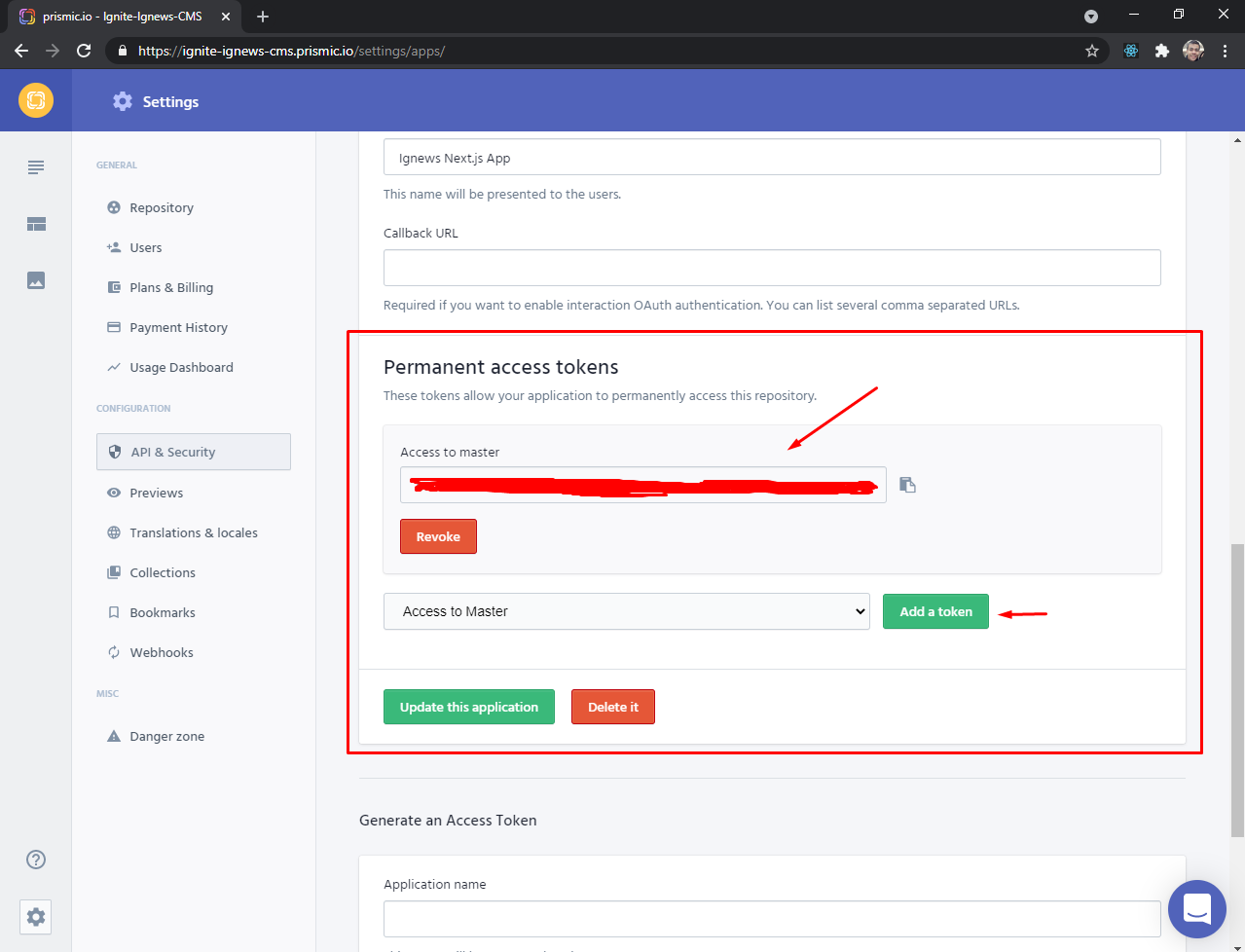Open Repository settings
The height and width of the screenshot is (952, 1245).
tap(162, 207)
